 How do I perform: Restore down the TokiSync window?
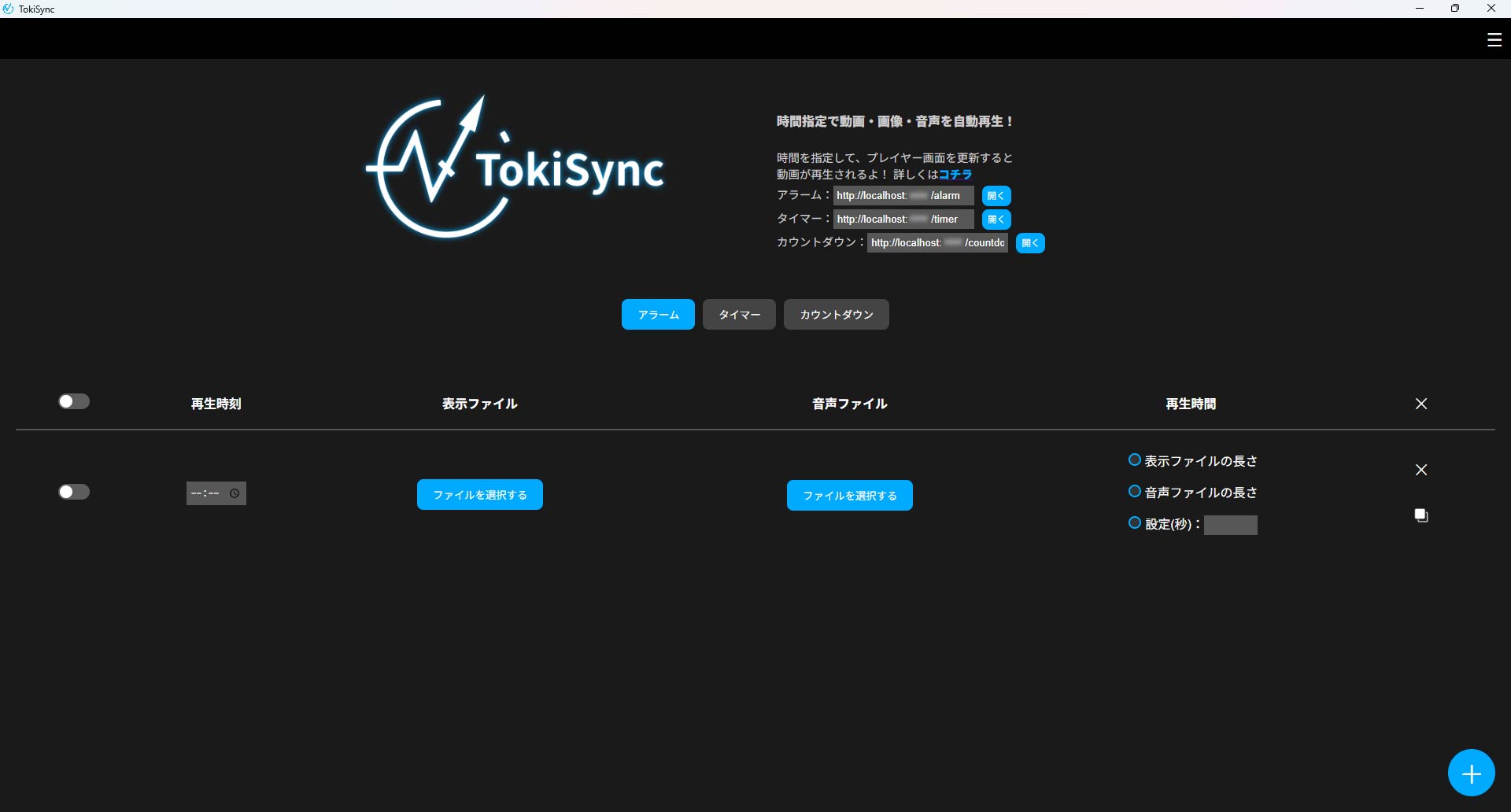pos(1455,9)
